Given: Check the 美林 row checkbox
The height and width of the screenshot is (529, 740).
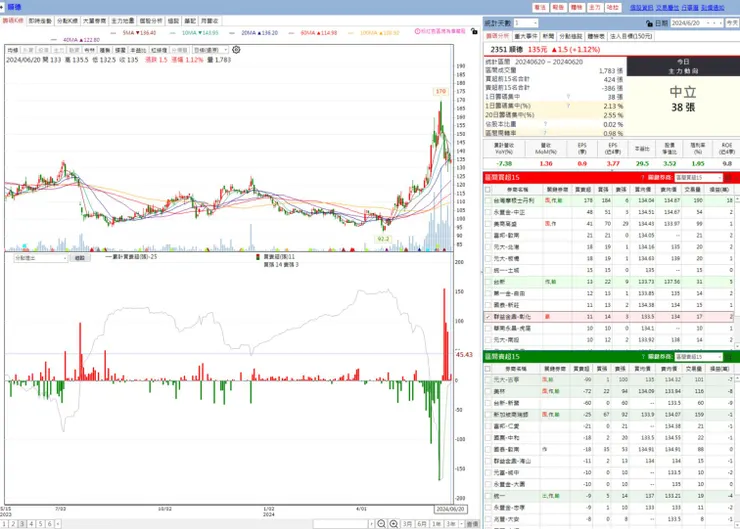Looking at the screenshot, I should (x=488, y=391).
